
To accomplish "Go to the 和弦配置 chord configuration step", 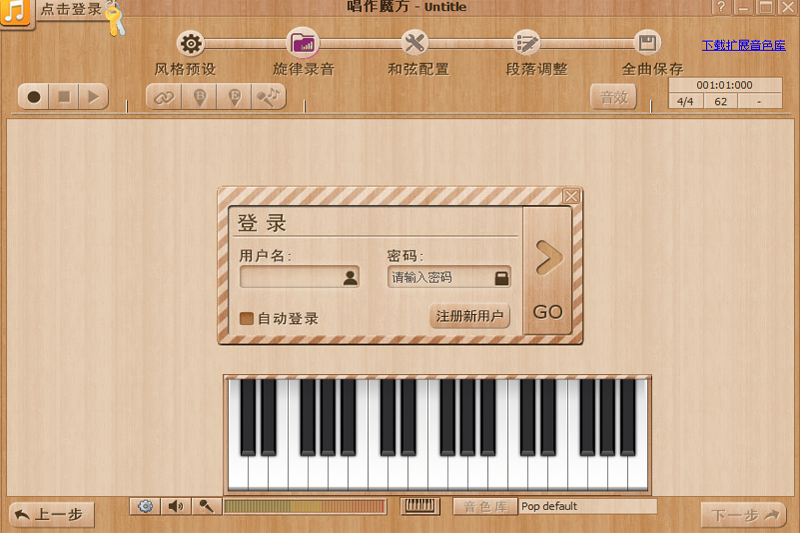I will click(415, 44).
